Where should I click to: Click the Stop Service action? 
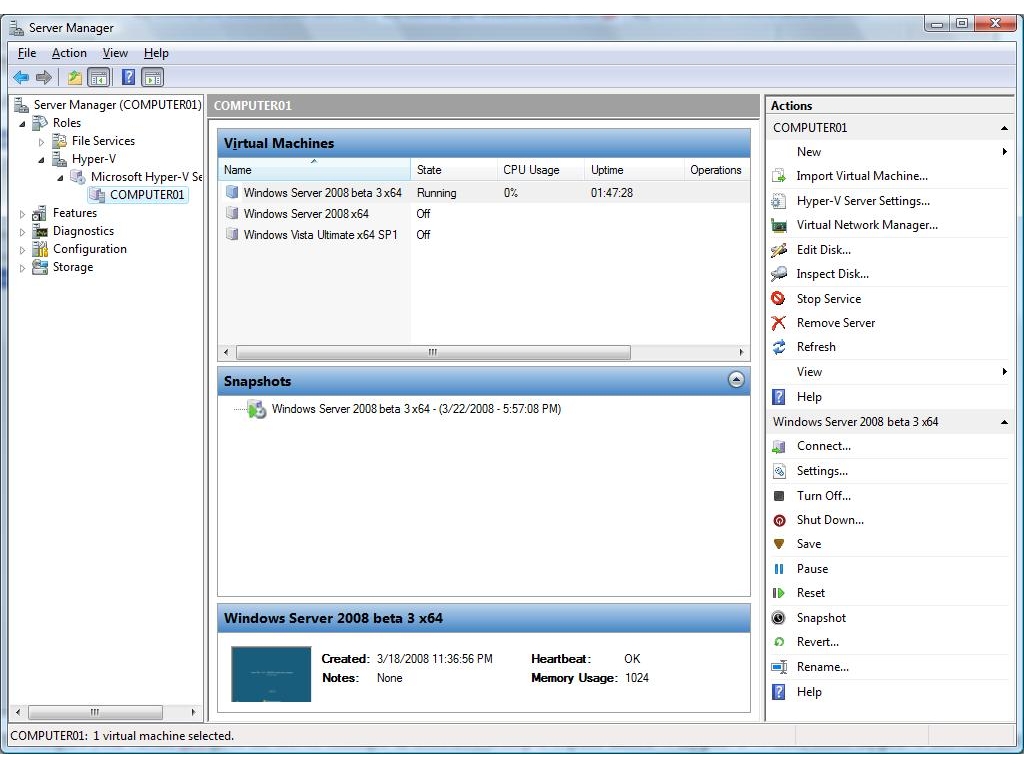pos(828,298)
